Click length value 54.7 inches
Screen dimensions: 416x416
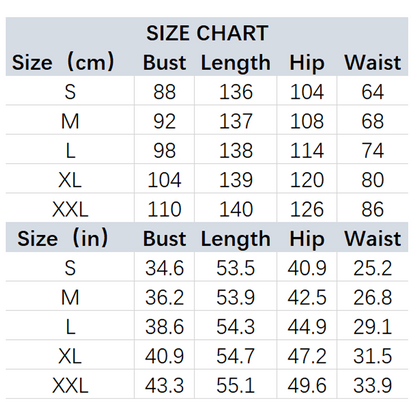point(236,356)
